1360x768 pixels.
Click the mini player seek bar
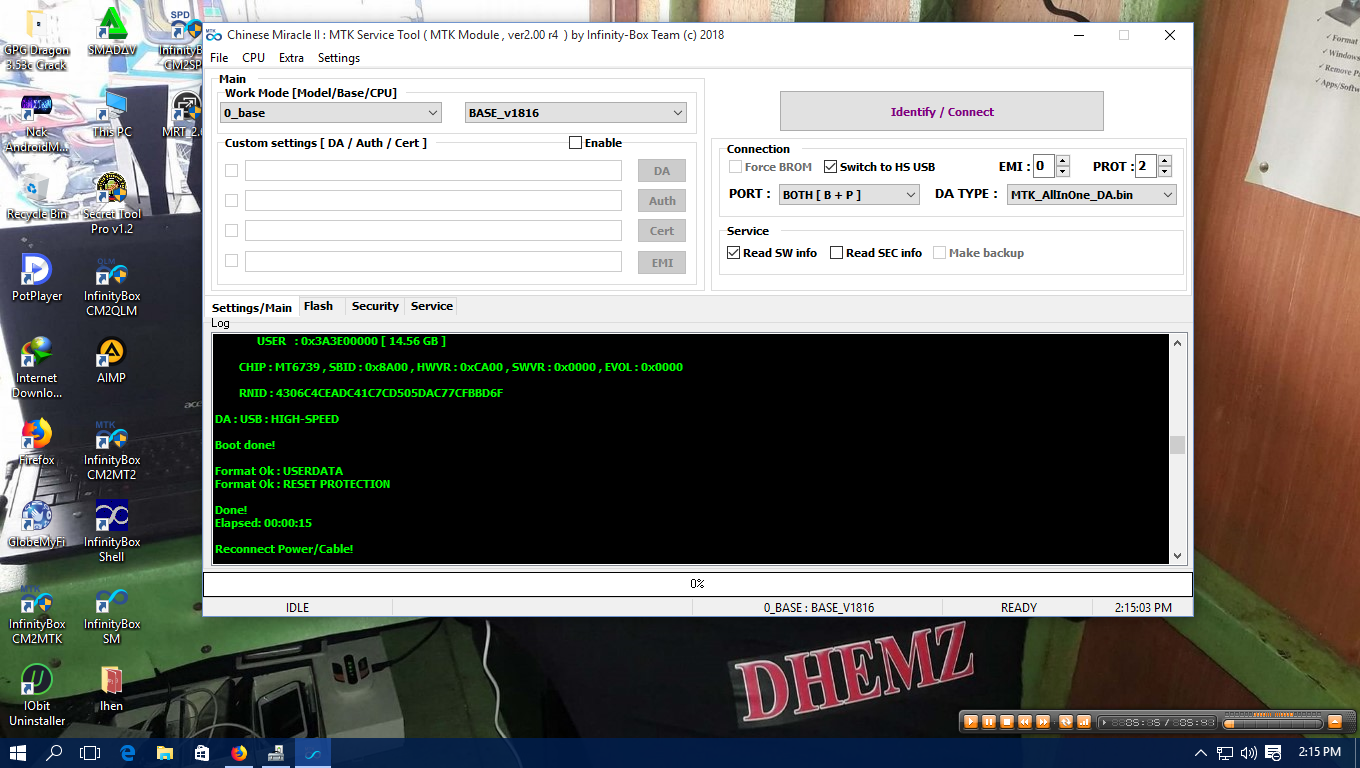(x=1271, y=722)
